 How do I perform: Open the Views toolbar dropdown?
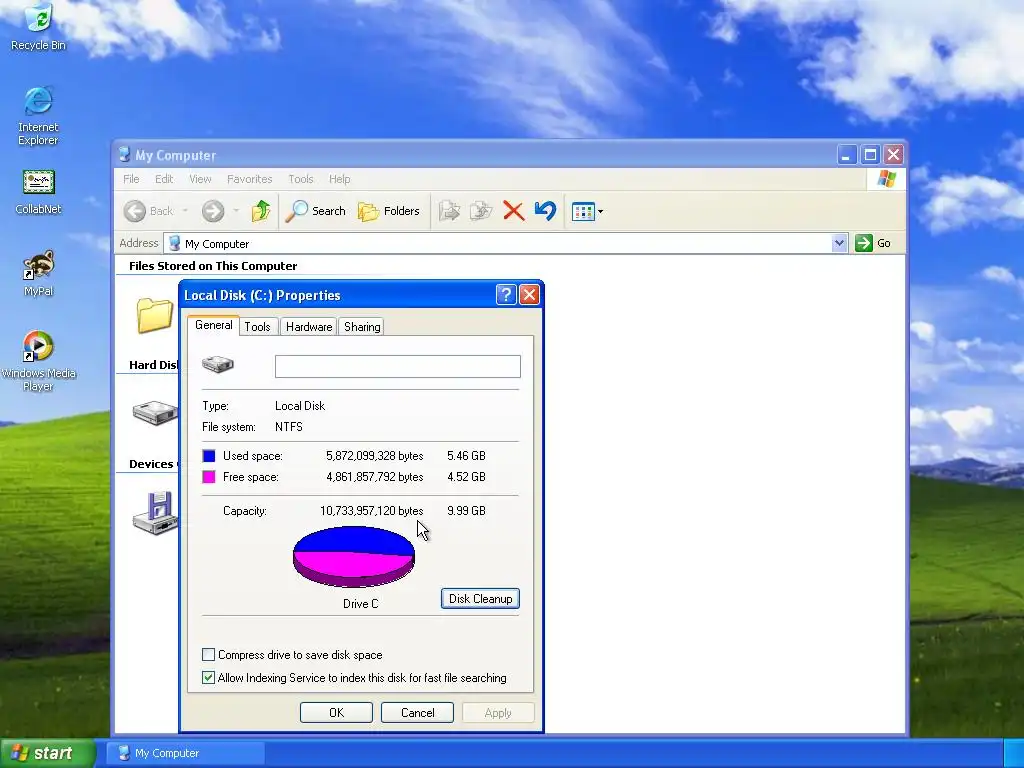tap(587, 211)
